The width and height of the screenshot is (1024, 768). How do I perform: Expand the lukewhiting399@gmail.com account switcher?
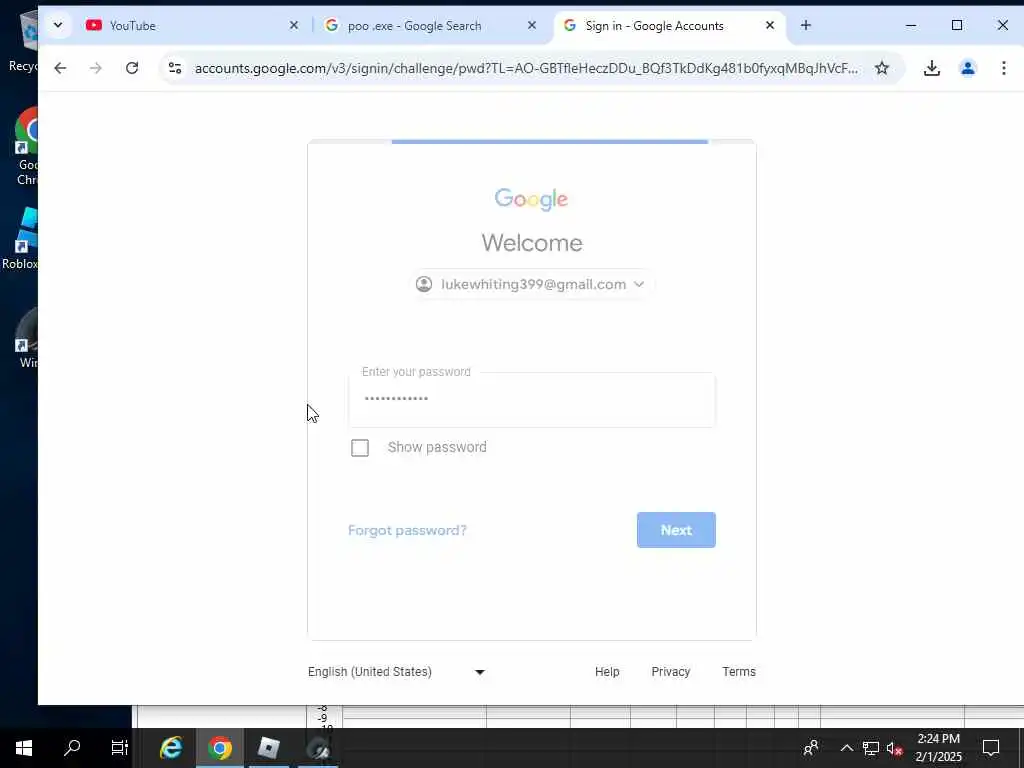click(532, 284)
